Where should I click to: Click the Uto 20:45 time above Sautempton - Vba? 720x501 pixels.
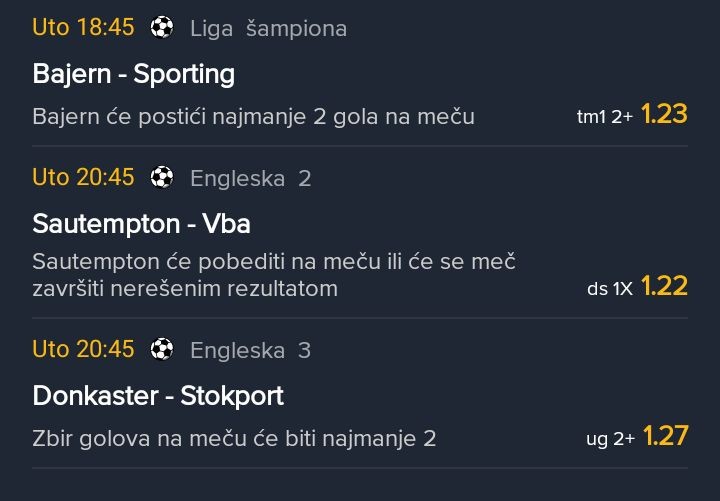83,178
